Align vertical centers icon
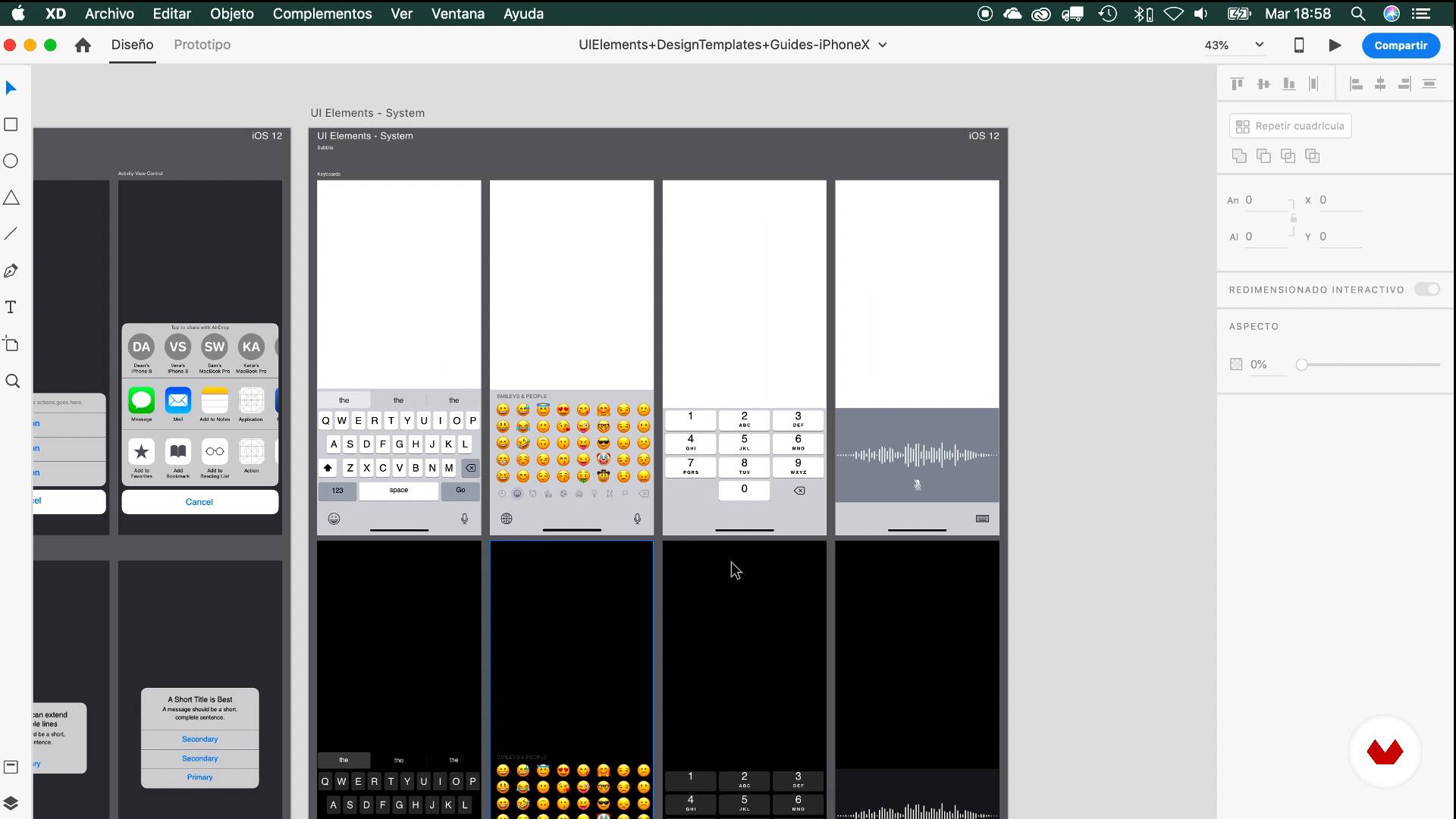The width and height of the screenshot is (1456, 819). pos(1263,83)
